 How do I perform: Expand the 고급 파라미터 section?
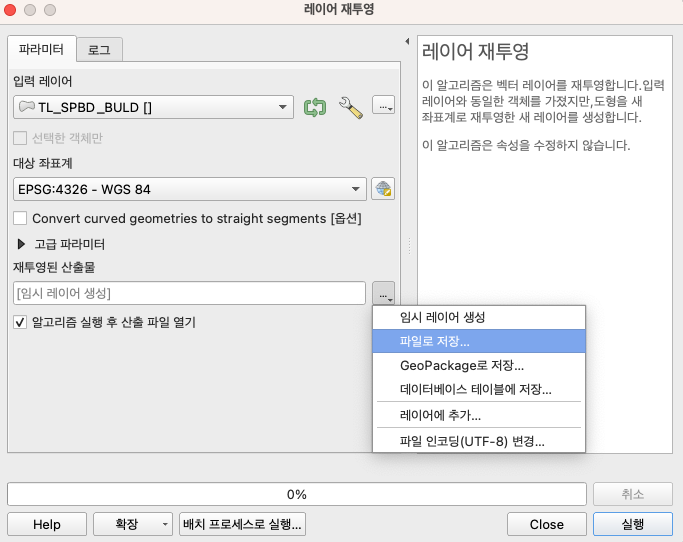[20, 244]
